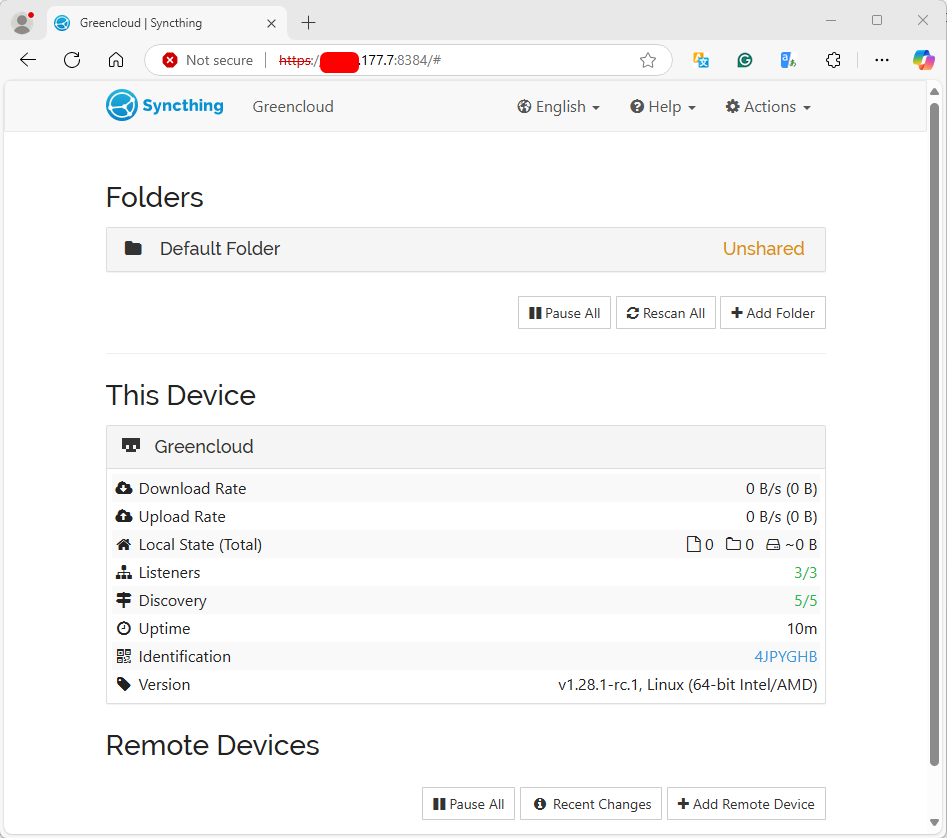Click the Listeners network icon
The image size is (947, 838).
click(x=124, y=572)
